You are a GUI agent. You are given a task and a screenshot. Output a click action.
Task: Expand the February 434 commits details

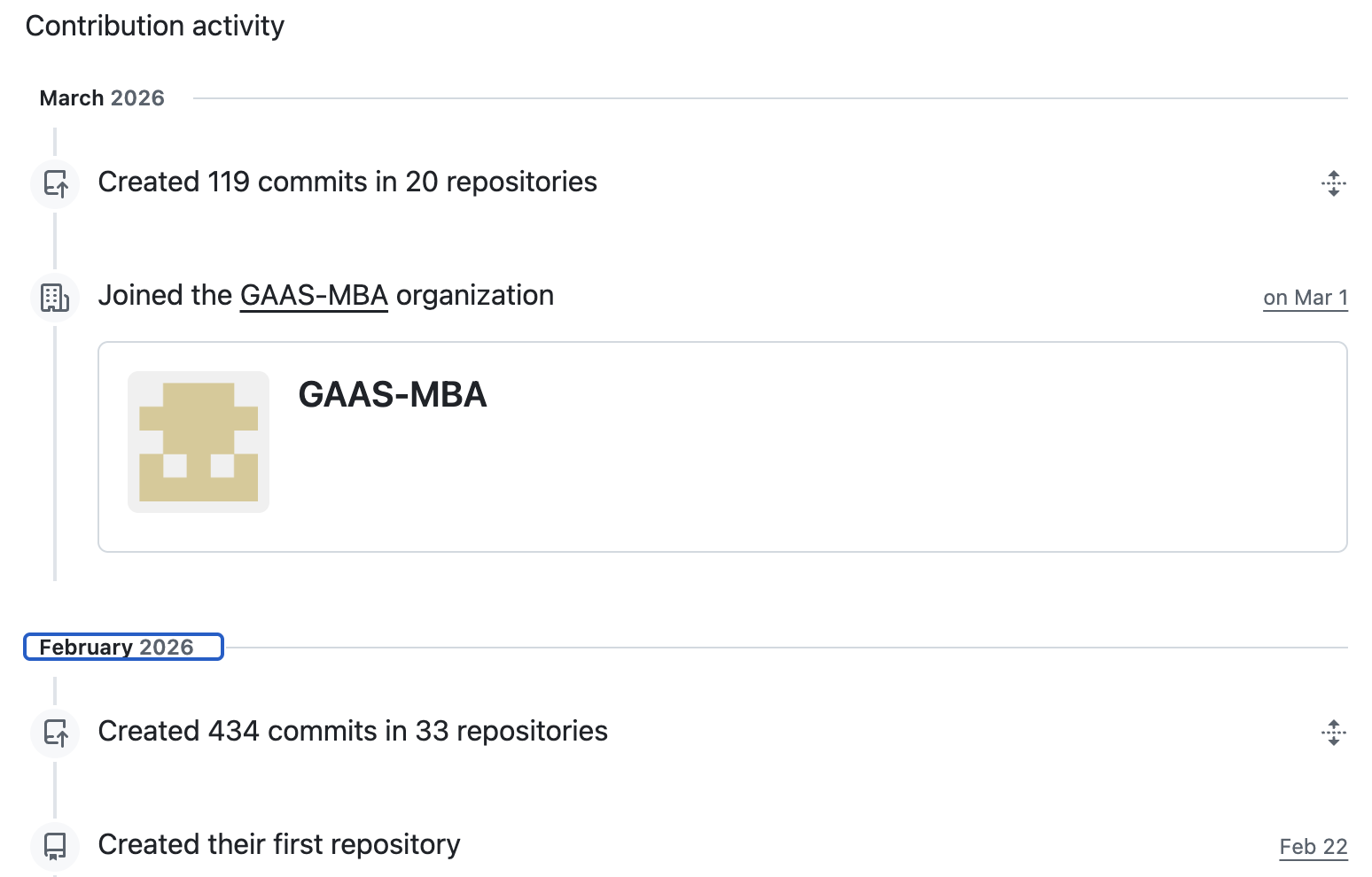click(x=1333, y=733)
